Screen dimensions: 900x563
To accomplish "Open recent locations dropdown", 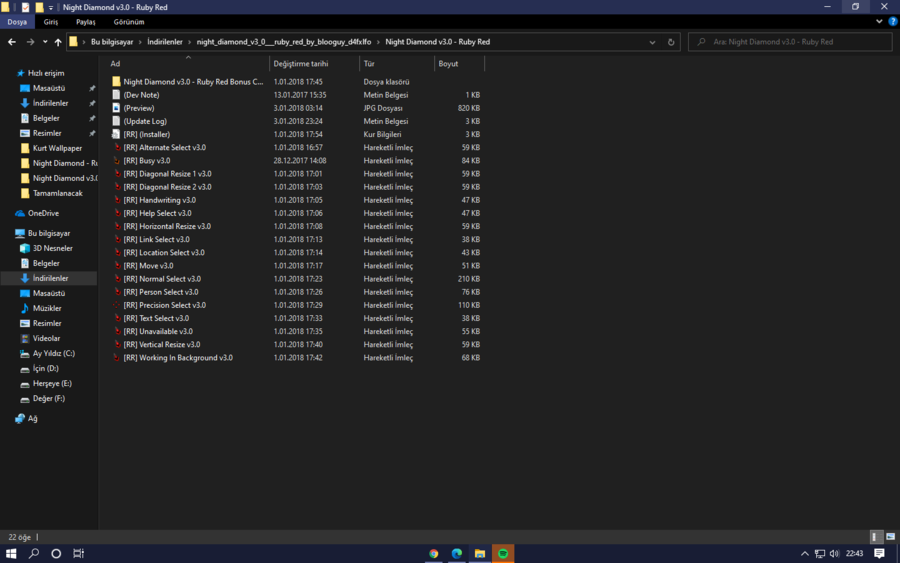I will [x=45, y=42].
